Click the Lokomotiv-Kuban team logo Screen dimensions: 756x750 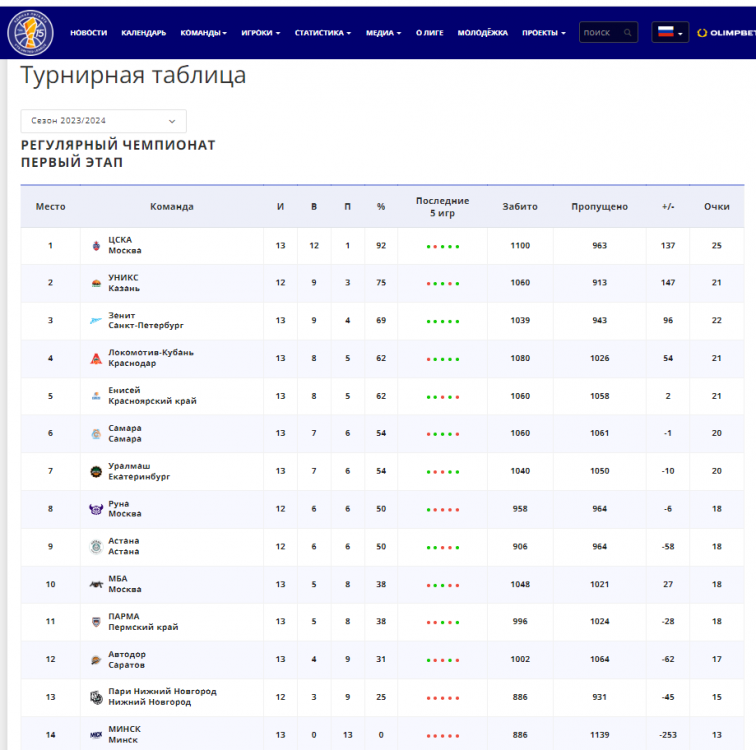point(96,359)
